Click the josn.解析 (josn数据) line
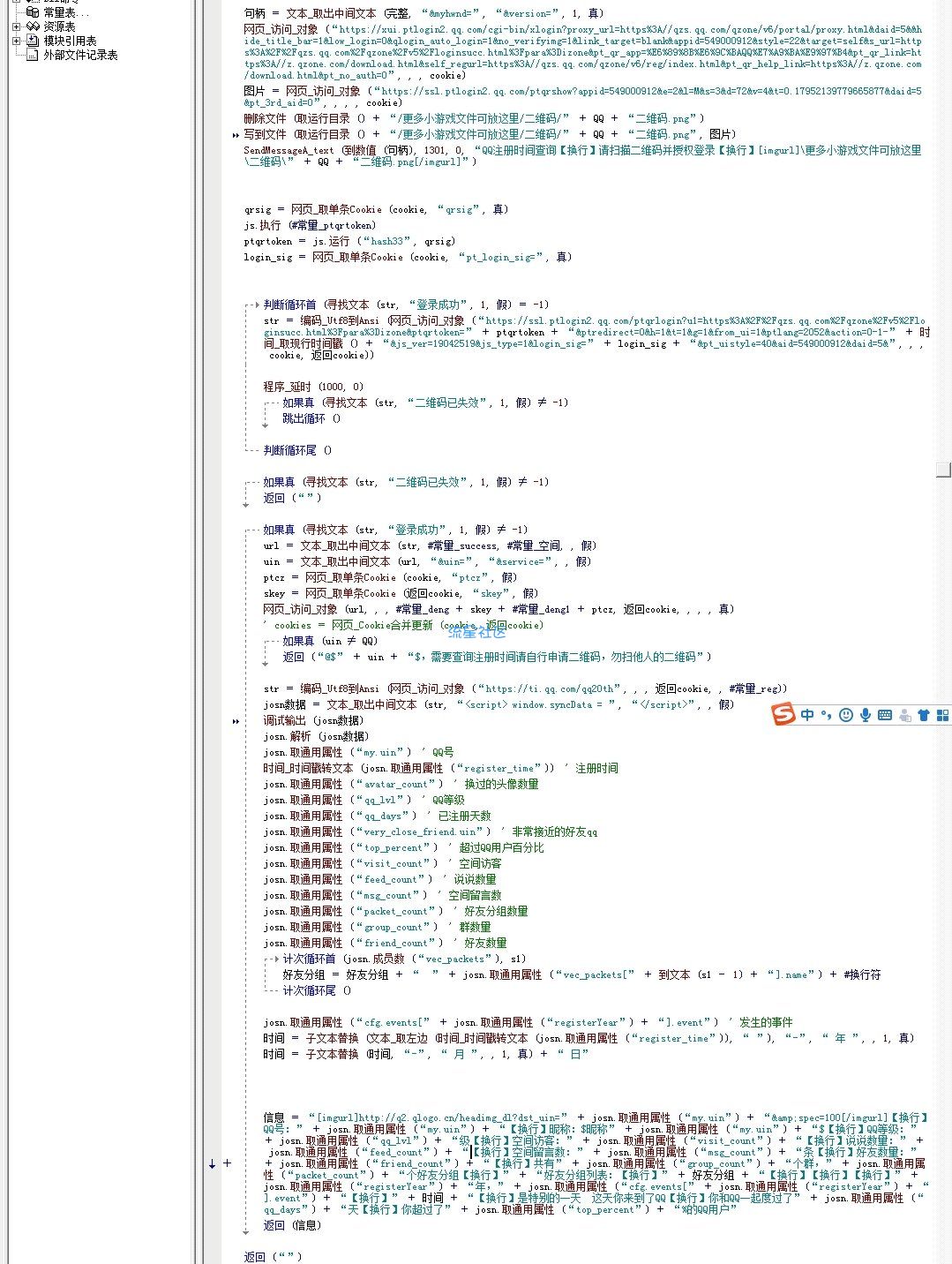The image size is (952, 1264). pos(316,736)
